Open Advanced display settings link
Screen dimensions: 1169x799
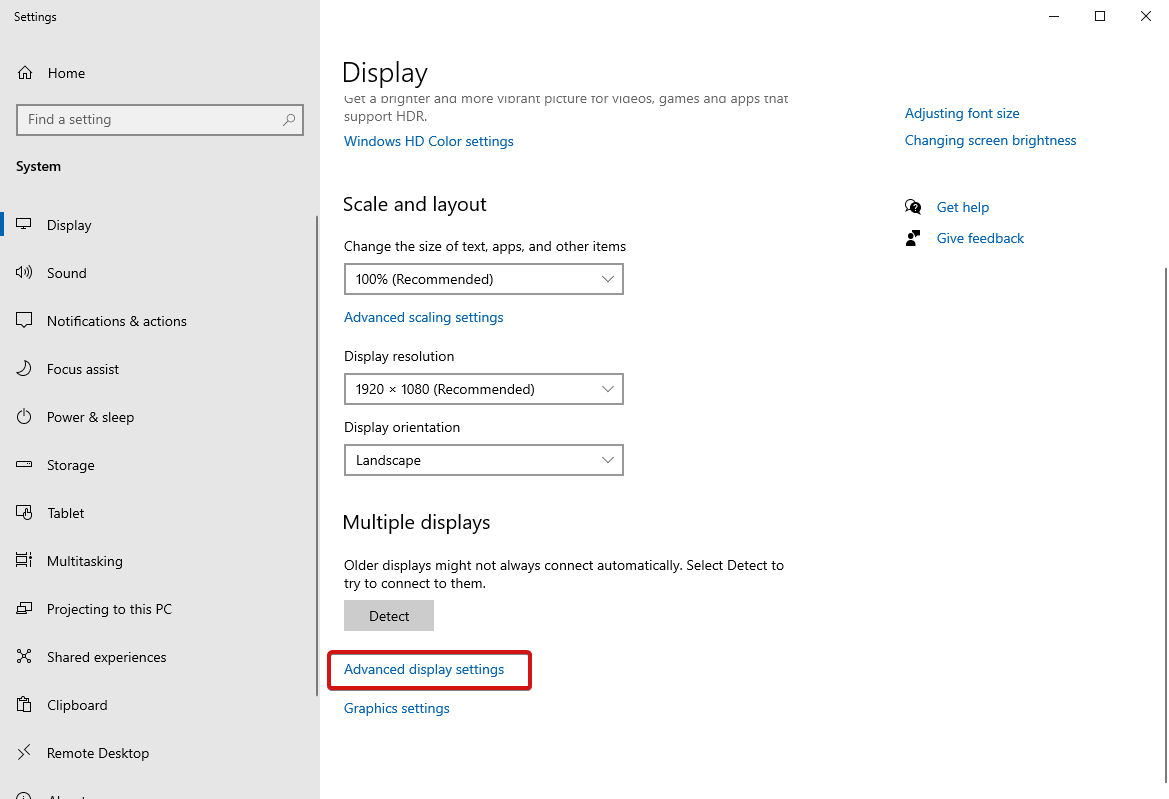point(423,669)
